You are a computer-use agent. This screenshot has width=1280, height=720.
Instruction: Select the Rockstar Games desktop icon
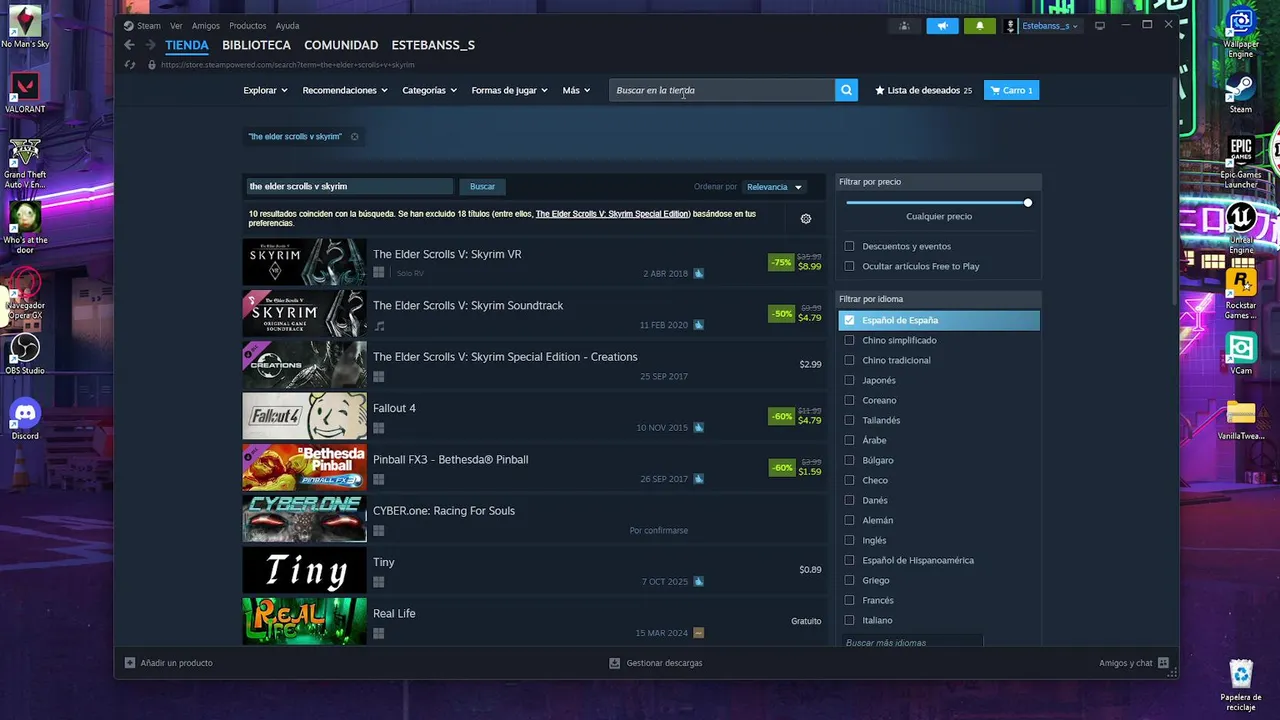[x=1240, y=293]
